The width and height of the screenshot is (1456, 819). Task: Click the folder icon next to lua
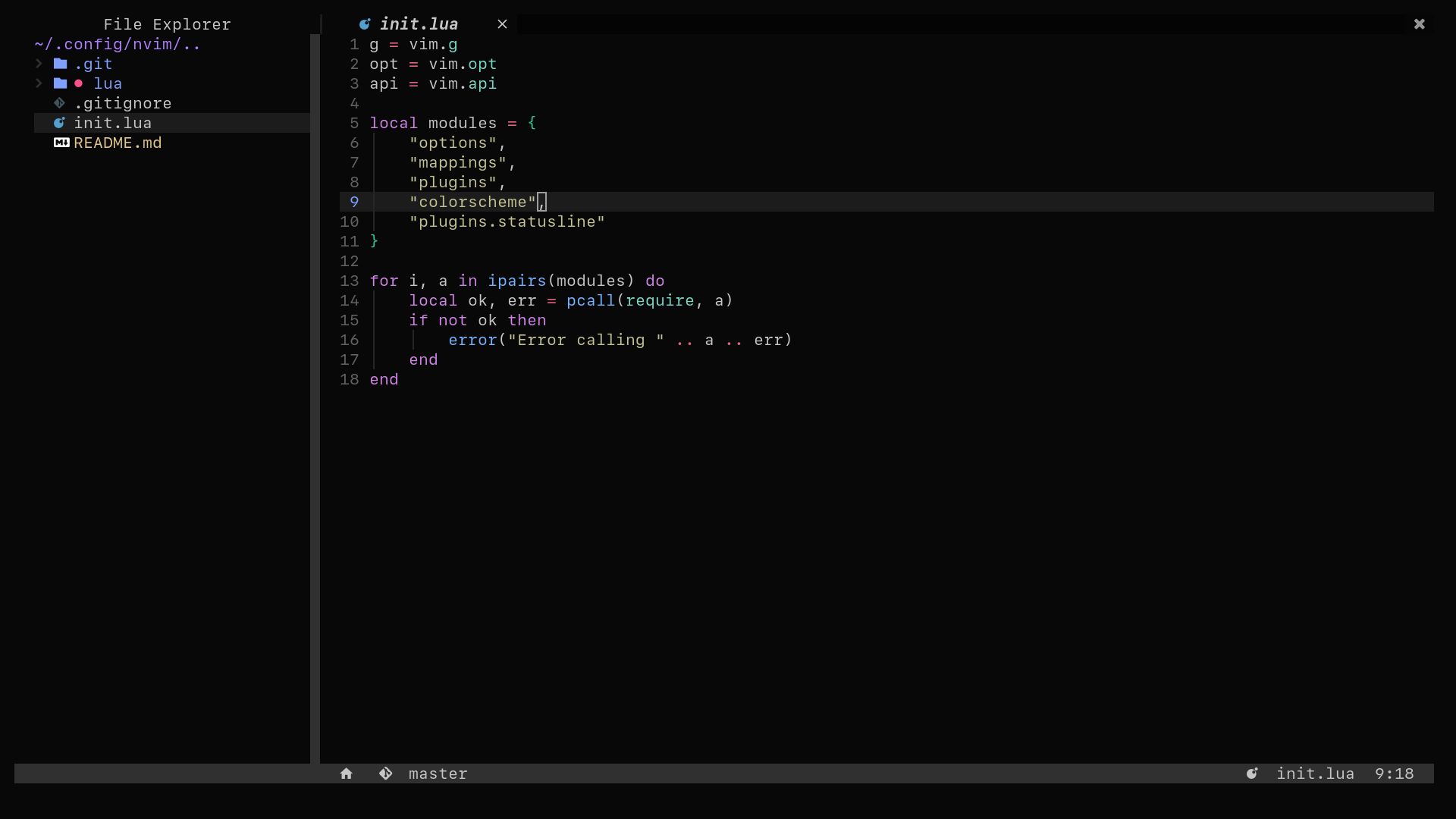click(61, 83)
